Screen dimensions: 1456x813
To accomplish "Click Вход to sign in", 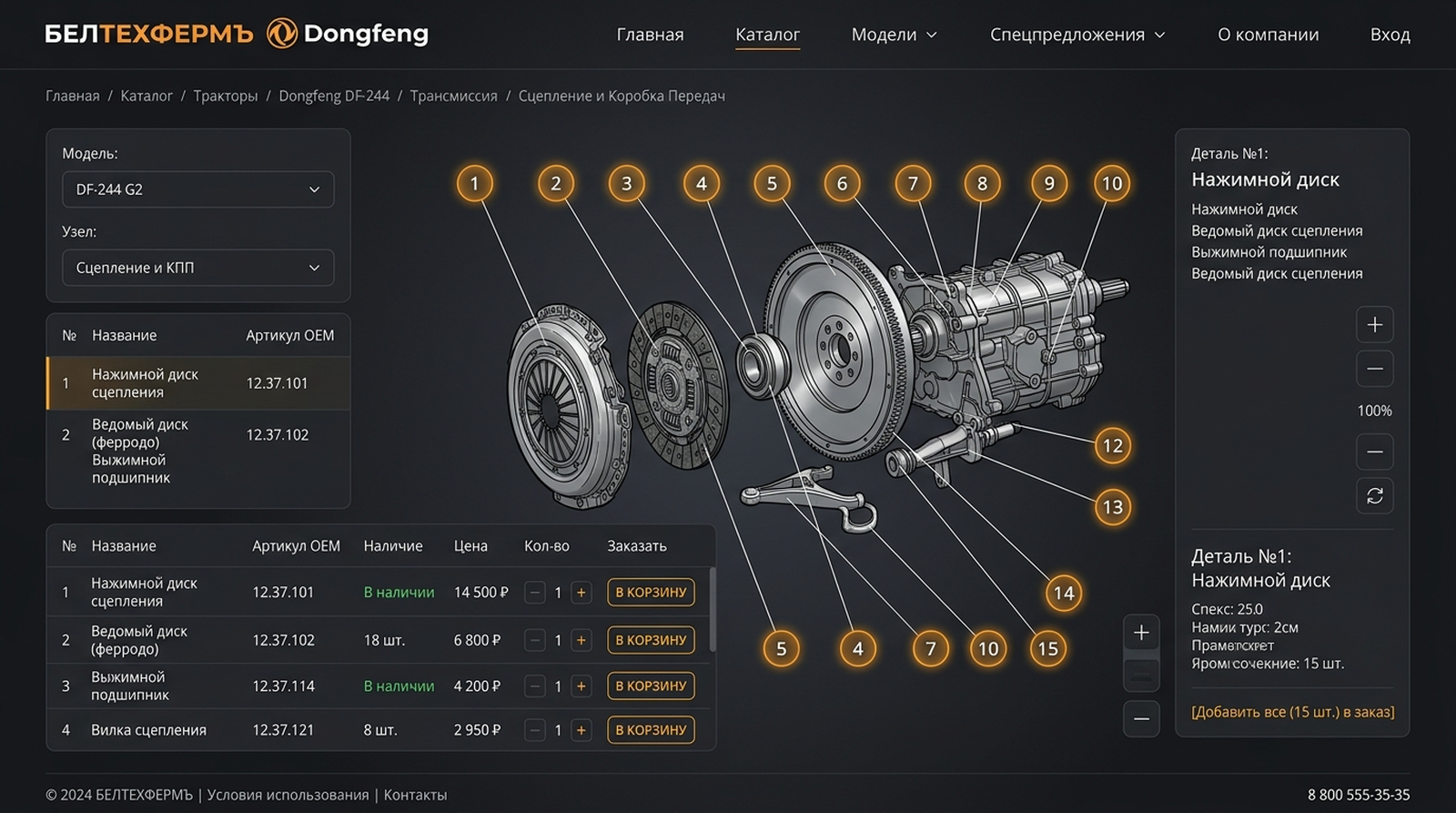I will pos(1390,35).
